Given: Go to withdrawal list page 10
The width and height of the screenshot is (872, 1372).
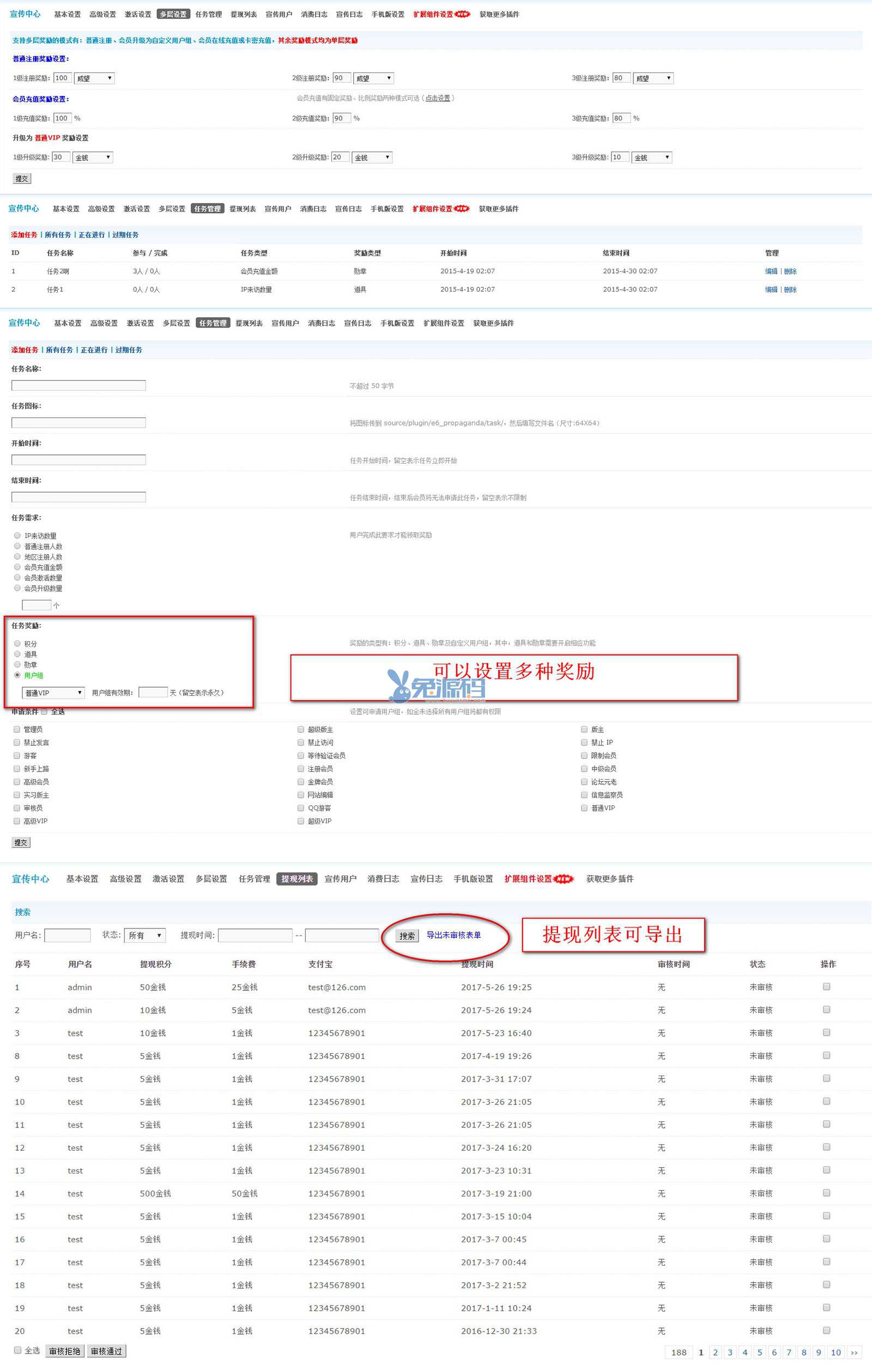Looking at the screenshot, I should (x=835, y=1352).
